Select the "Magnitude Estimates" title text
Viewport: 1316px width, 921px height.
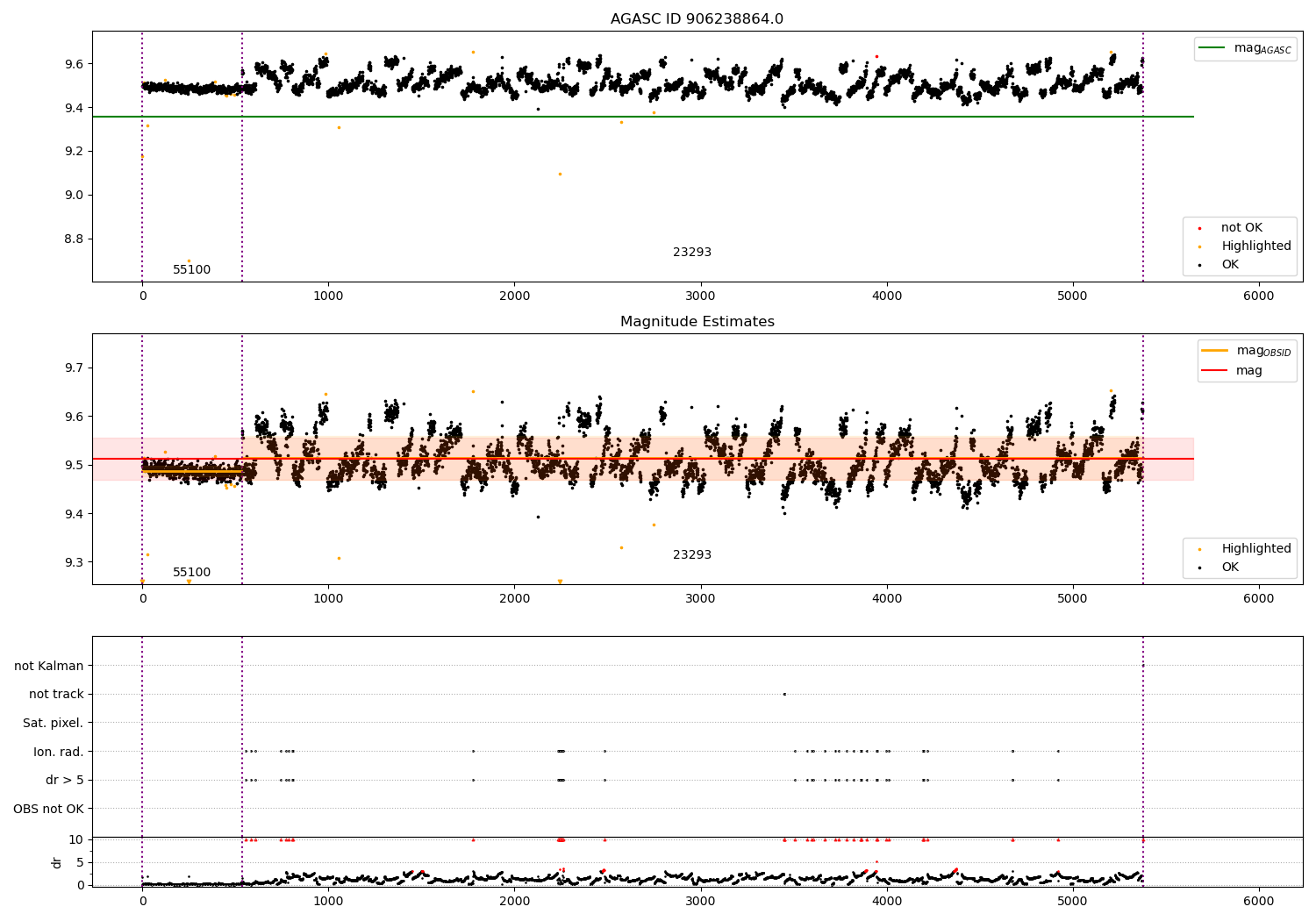click(x=697, y=322)
